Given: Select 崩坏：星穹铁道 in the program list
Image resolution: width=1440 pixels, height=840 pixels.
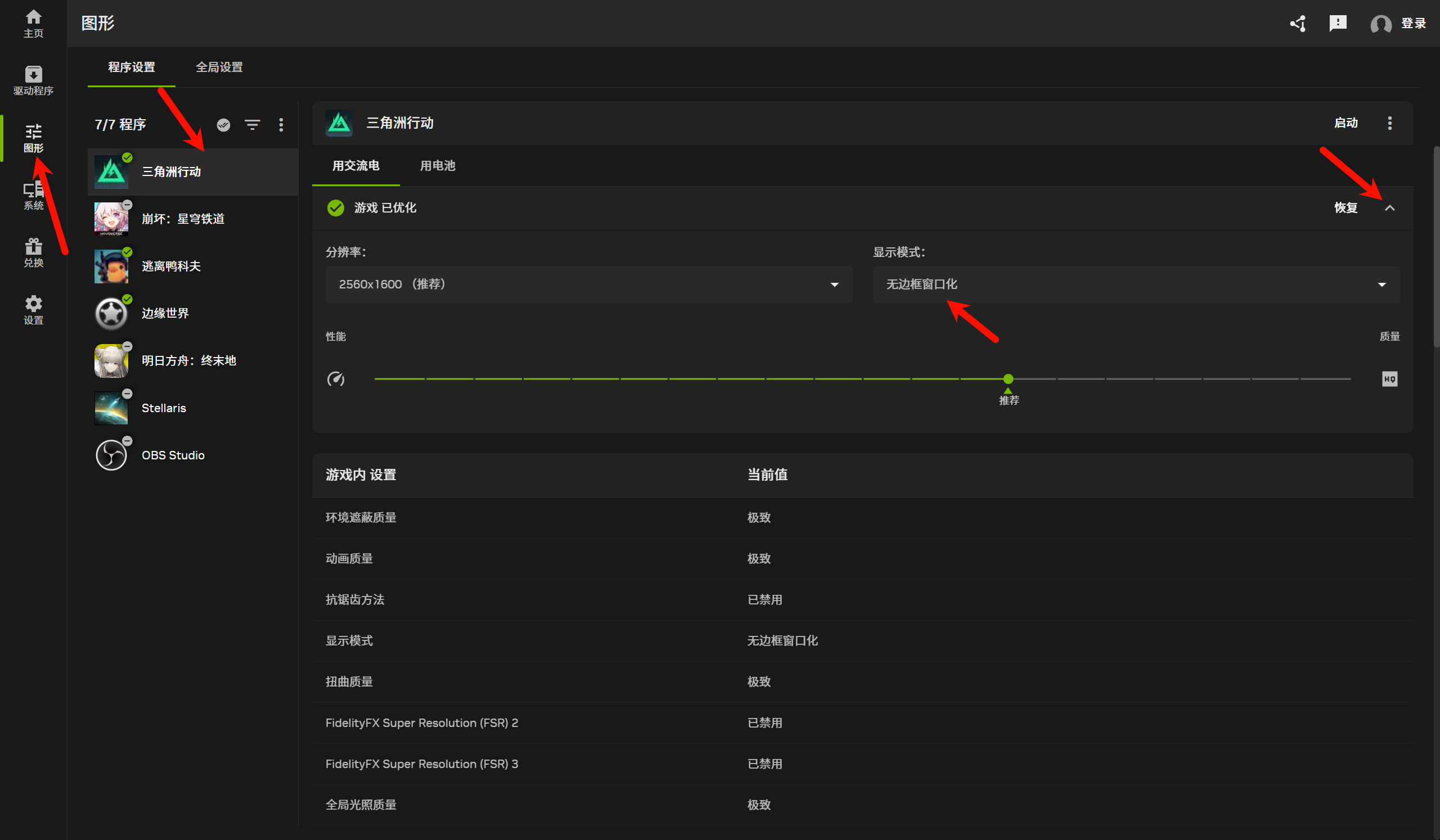Looking at the screenshot, I should point(192,219).
